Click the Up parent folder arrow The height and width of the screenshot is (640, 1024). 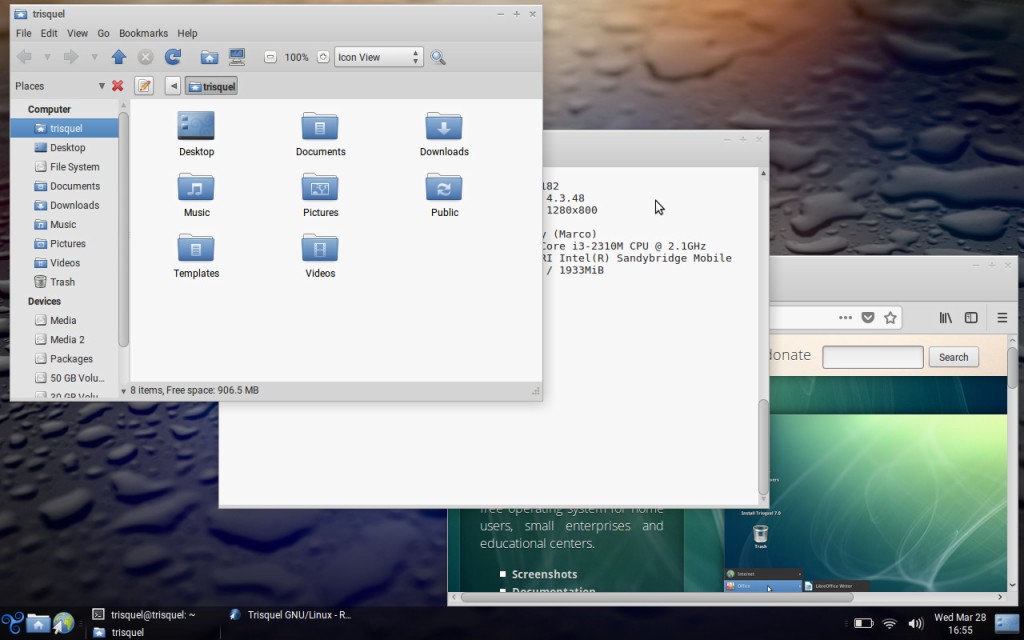click(119, 57)
